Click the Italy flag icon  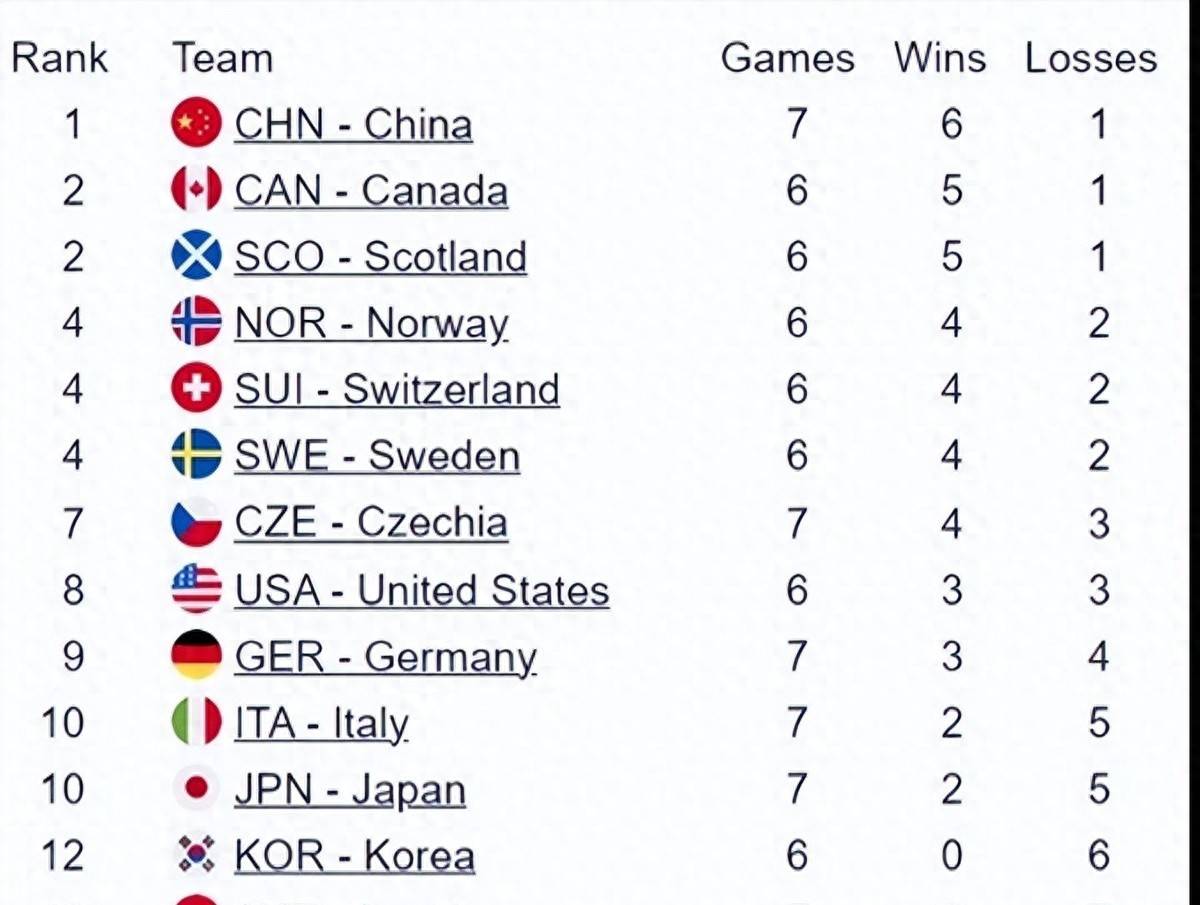tap(196, 722)
